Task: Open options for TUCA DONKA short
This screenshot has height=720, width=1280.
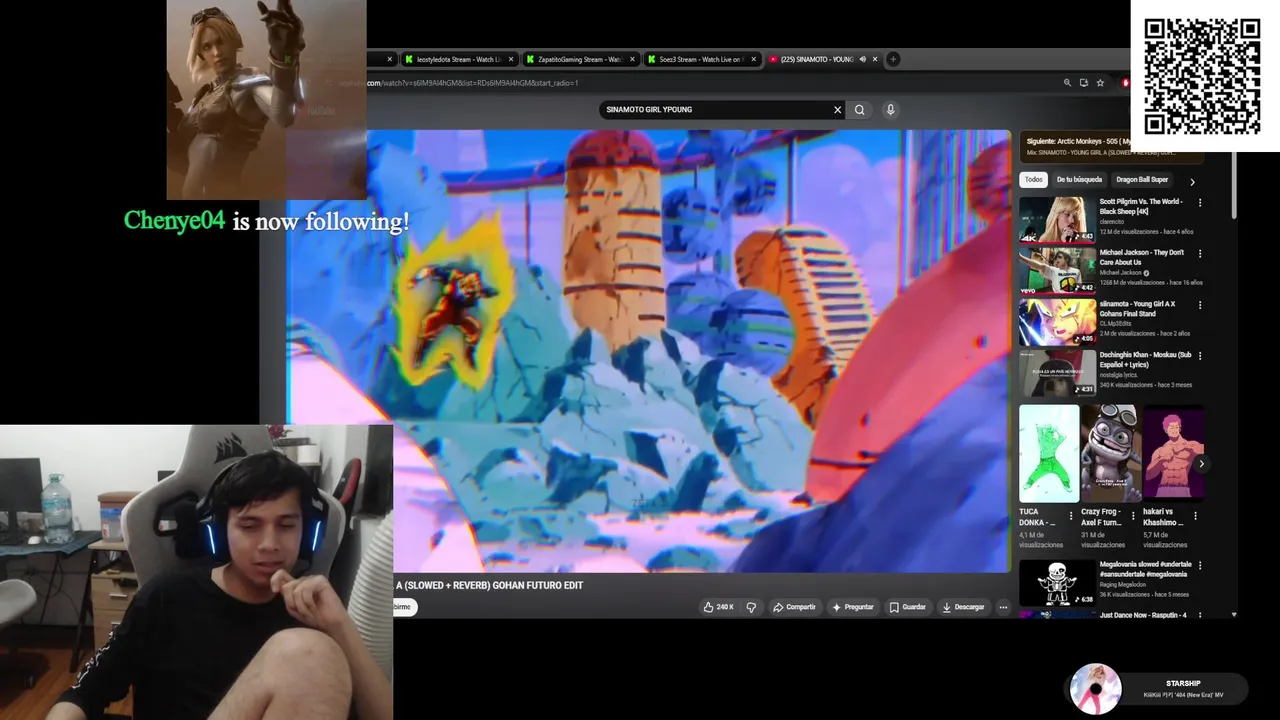Action: click(x=1071, y=516)
